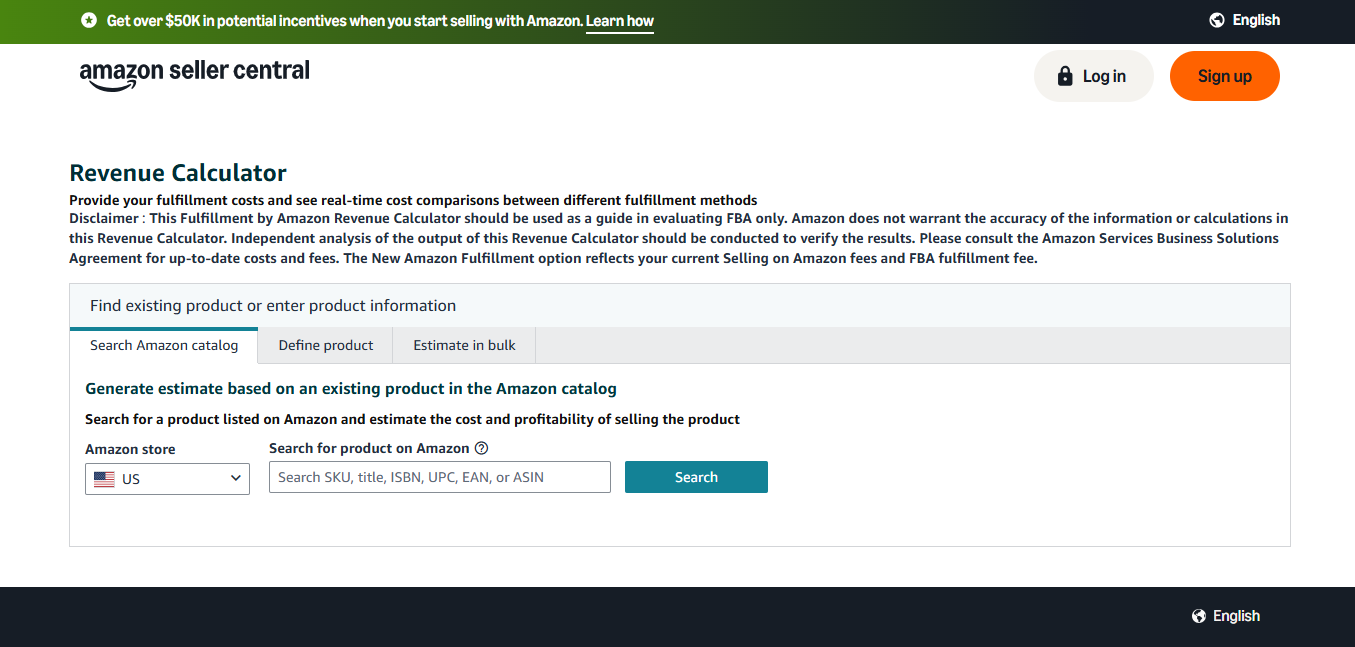Screen dimensions: 1355x647
Task: Click the Amazon Seller Central logo
Action: point(194,71)
